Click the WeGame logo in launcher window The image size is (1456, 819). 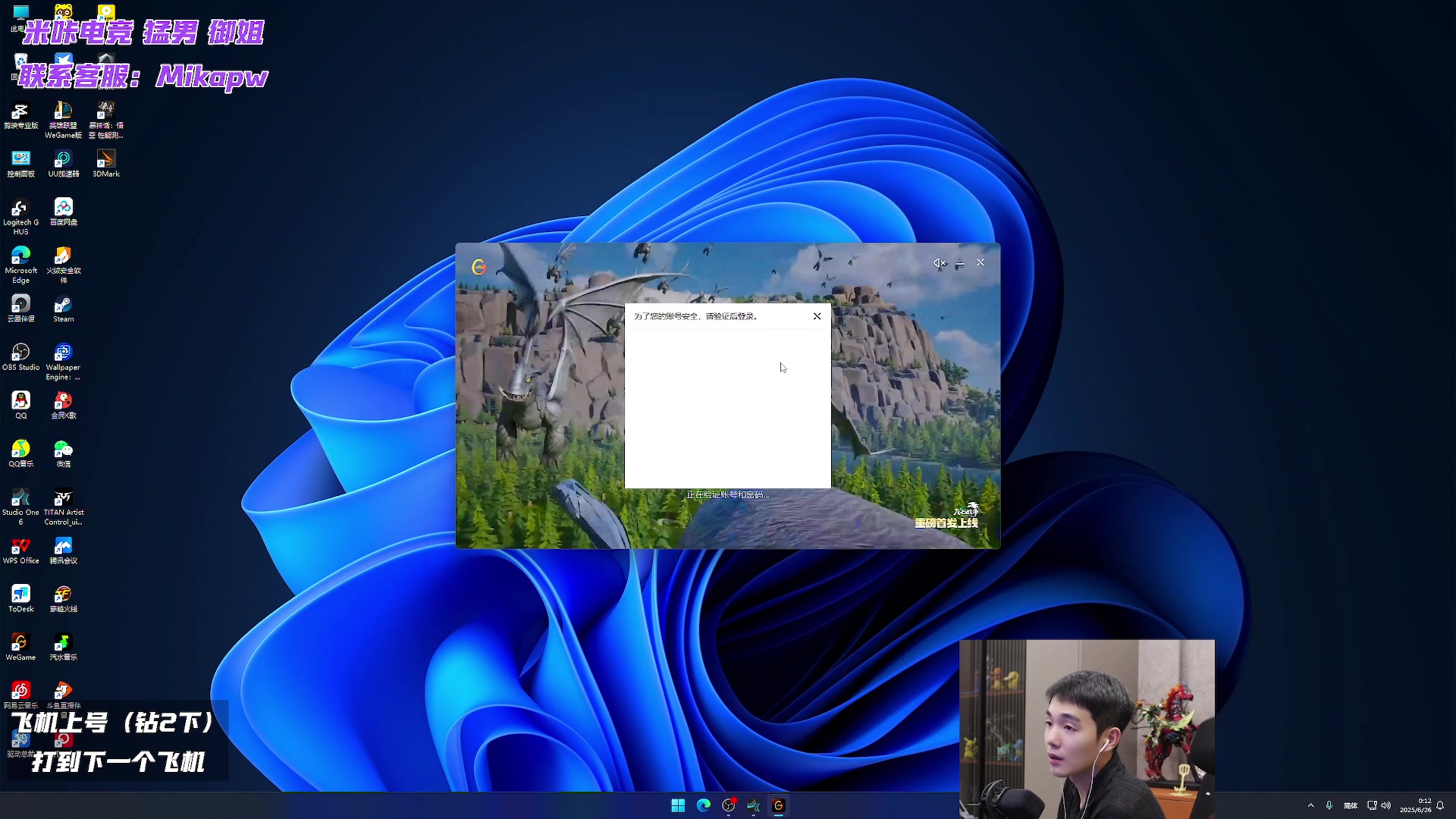pos(479,267)
